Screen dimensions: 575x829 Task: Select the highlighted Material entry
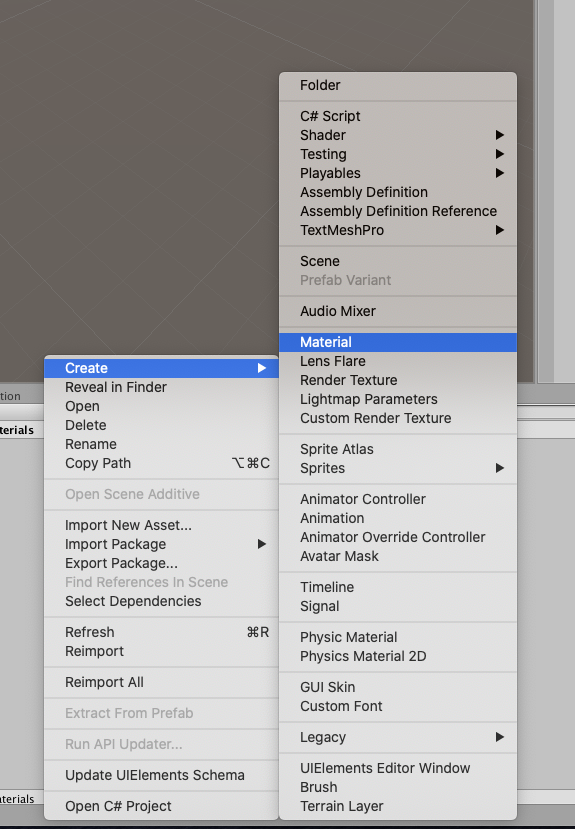point(398,342)
